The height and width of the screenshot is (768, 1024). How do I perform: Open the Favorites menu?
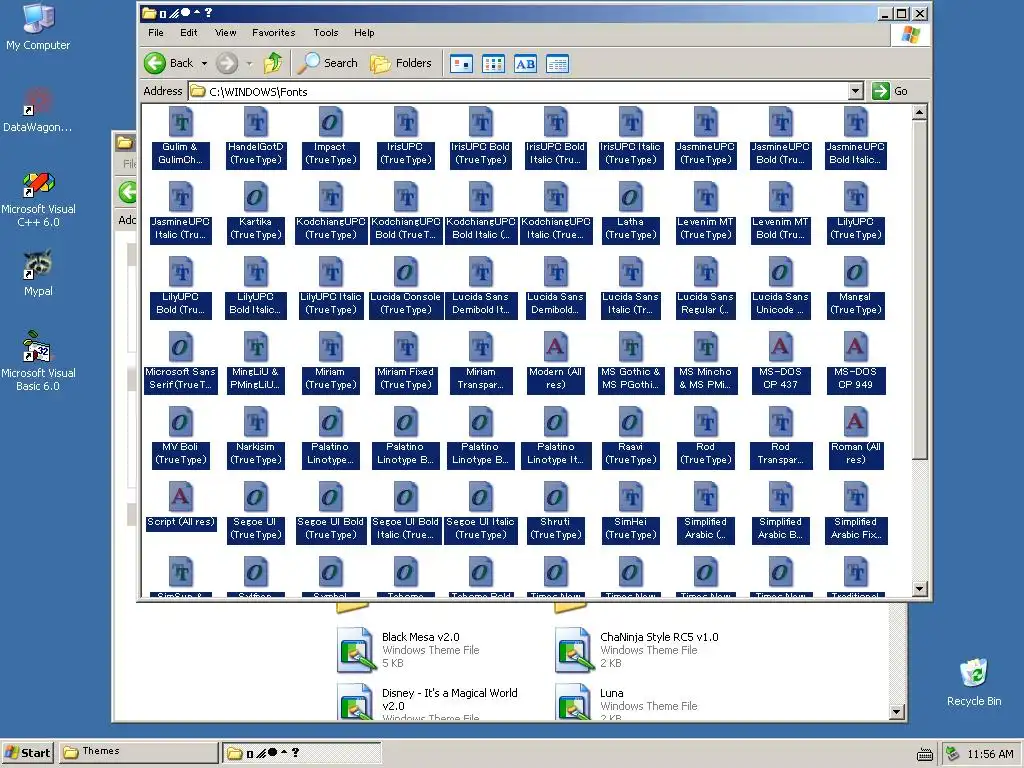[x=274, y=33]
